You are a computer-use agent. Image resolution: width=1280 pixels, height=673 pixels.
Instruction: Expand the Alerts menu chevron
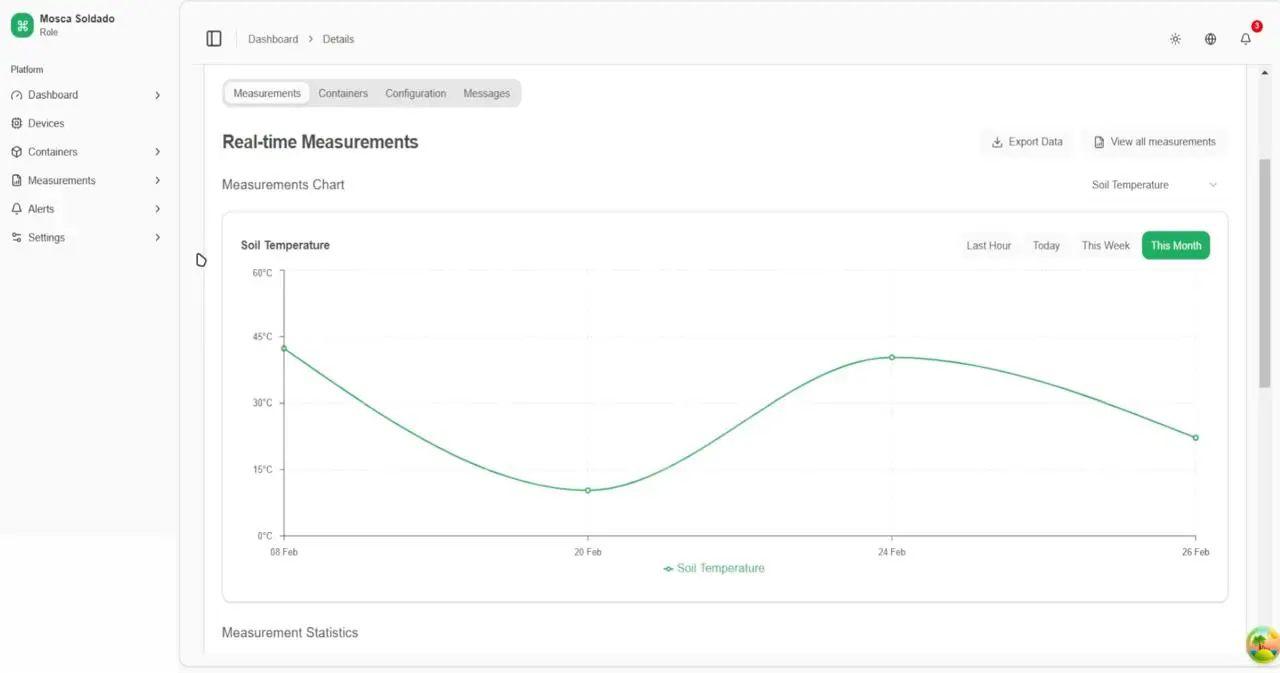157,208
